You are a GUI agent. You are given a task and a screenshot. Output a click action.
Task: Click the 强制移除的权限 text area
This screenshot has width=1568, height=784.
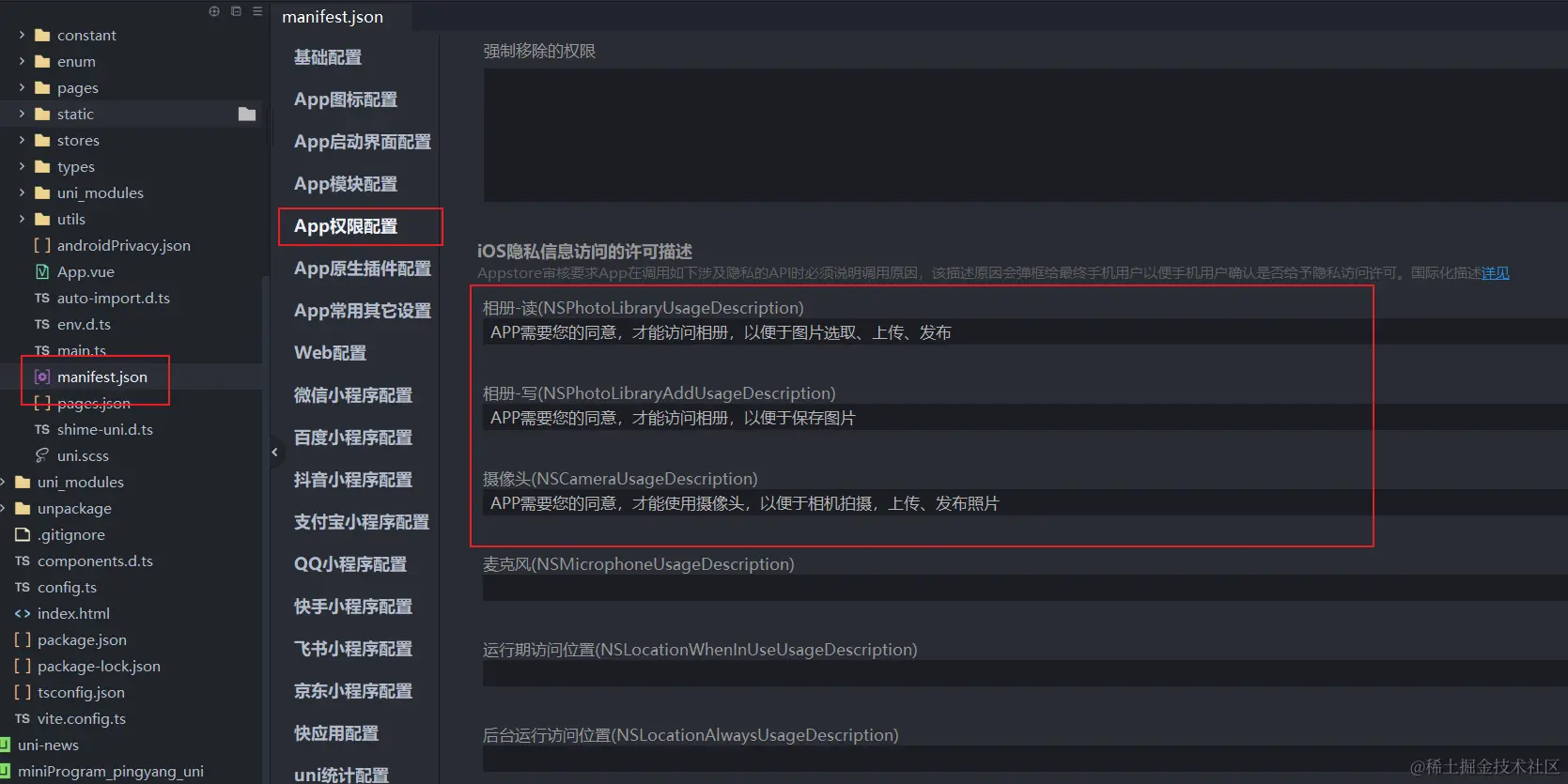pos(1025,135)
